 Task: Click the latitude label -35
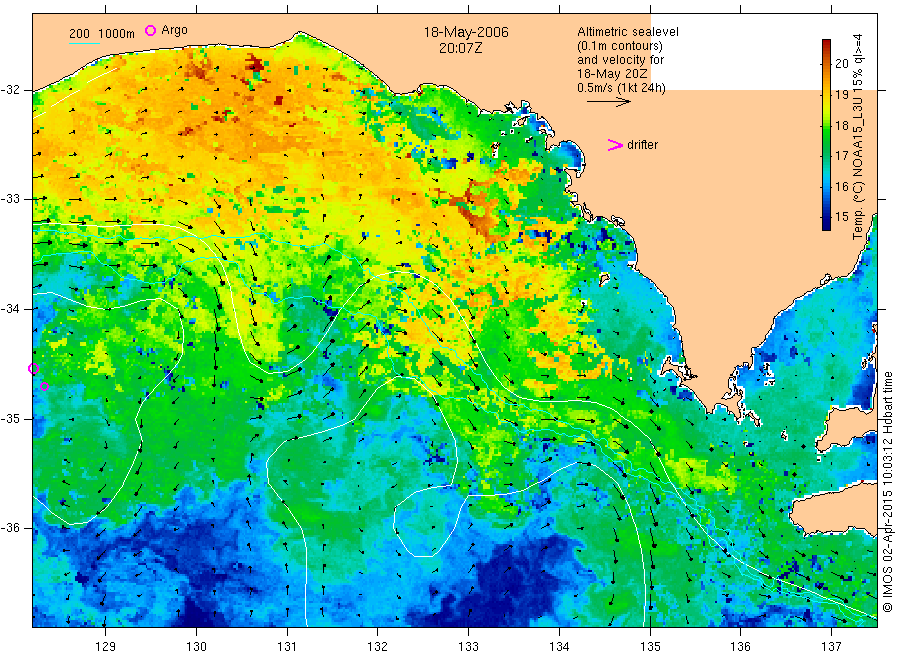[x=11, y=419]
